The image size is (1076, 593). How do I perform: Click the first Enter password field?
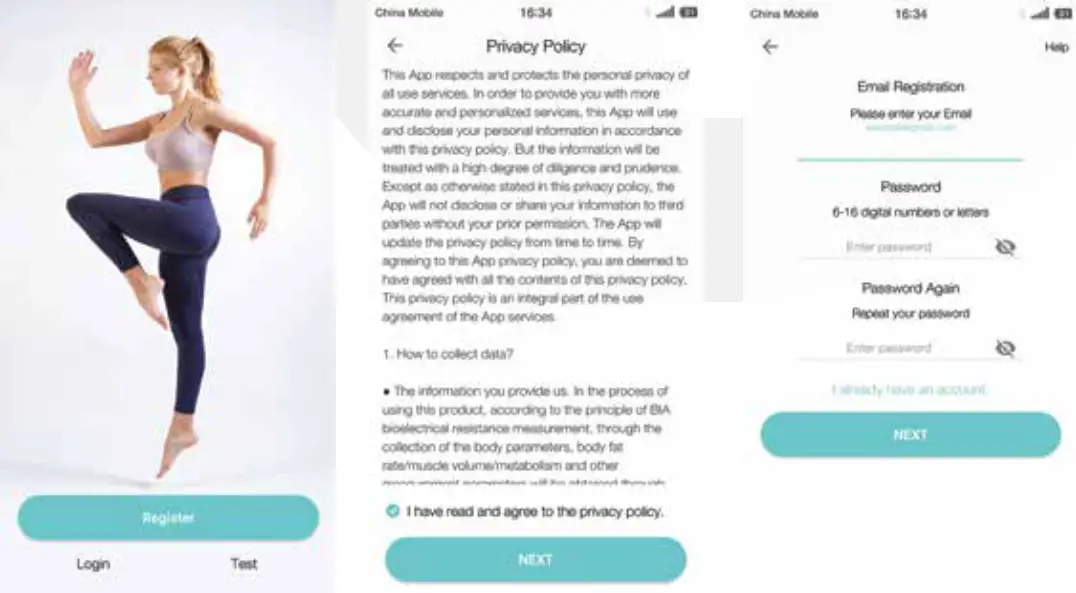[889, 247]
